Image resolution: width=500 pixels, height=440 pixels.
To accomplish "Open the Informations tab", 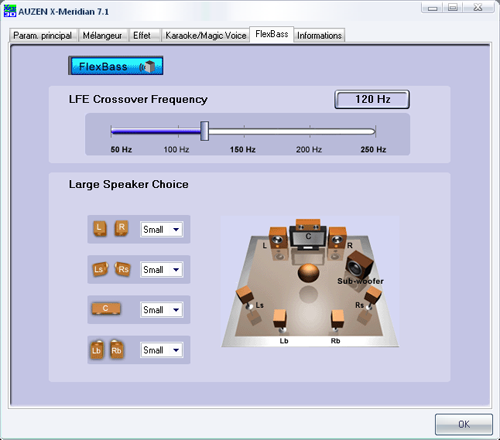I will pos(319,35).
